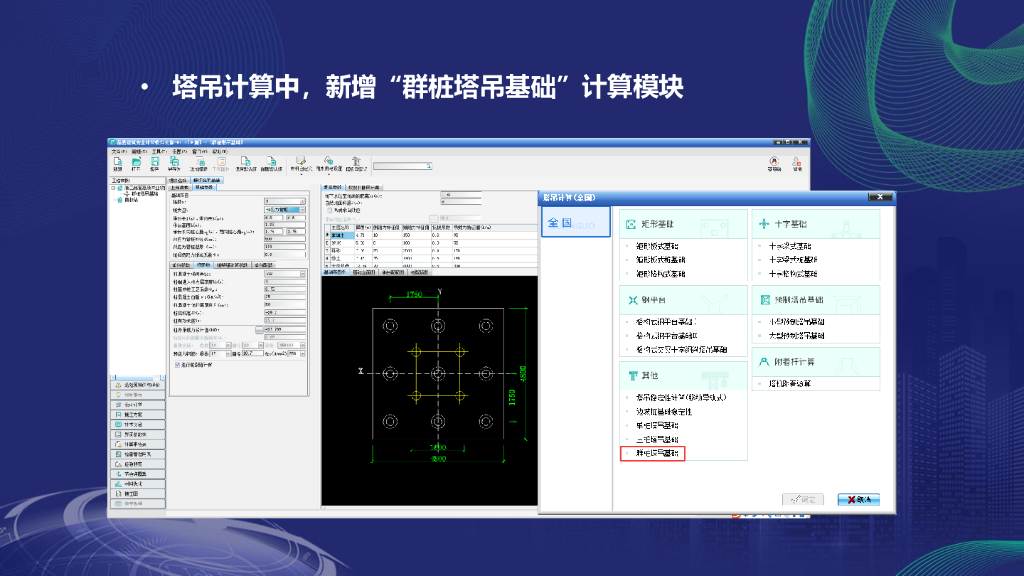Click the 十字基础 category icon

(x=764, y=224)
